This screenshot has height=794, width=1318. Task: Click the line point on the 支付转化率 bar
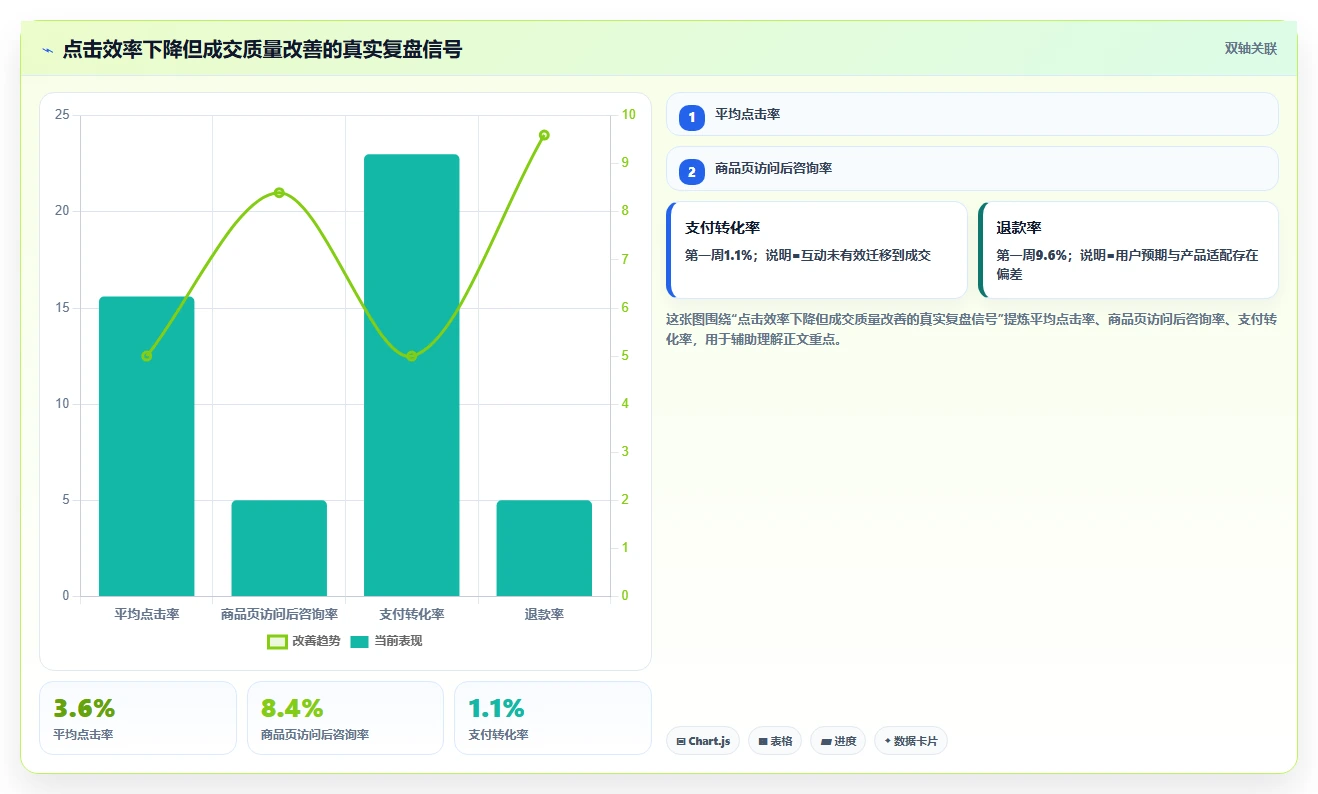[412, 356]
